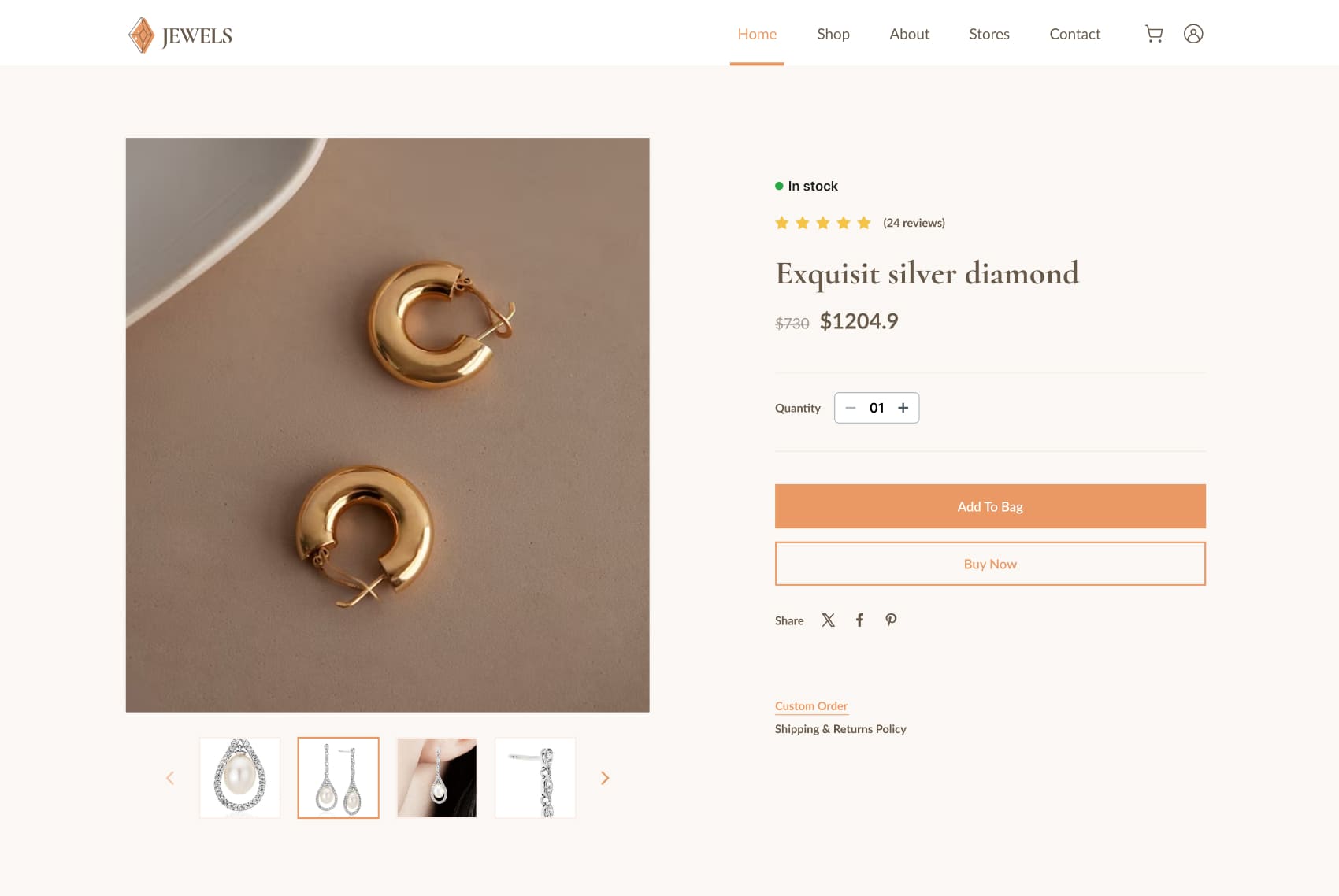The width and height of the screenshot is (1339, 896).
Task: Click the Add To Bag button
Action: tap(990, 506)
